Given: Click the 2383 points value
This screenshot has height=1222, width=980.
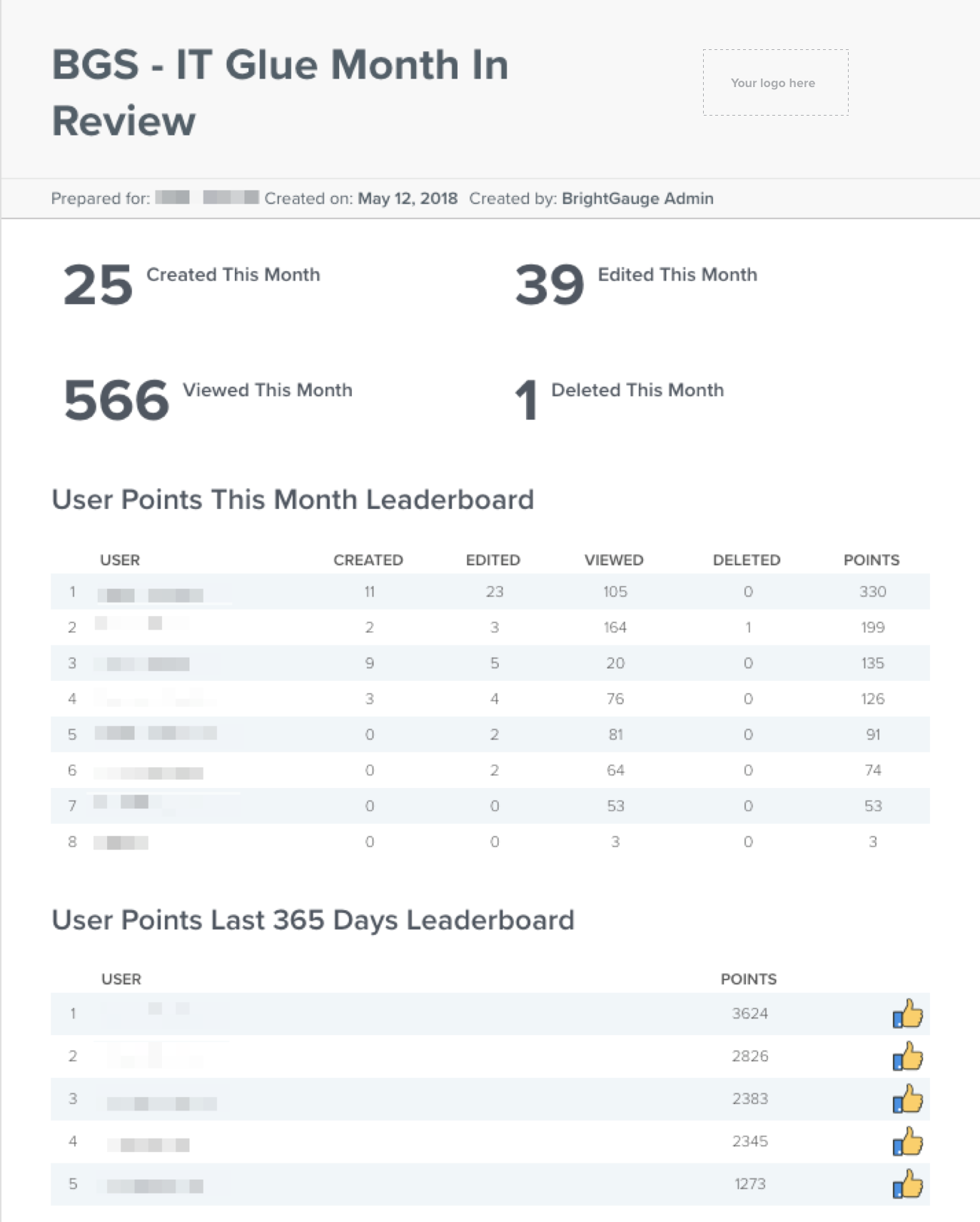Looking at the screenshot, I should point(750,1099).
